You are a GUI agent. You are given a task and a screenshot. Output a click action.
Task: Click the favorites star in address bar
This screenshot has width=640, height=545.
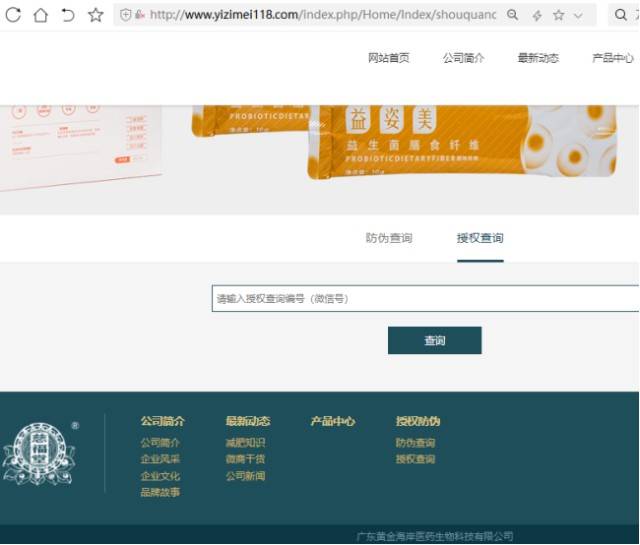point(558,16)
